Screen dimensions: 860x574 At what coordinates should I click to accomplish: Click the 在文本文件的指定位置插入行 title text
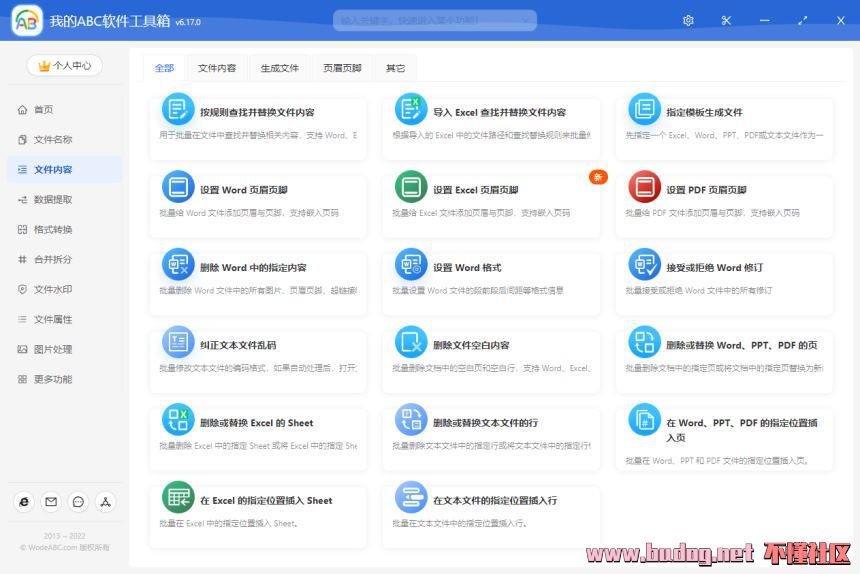point(495,501)
